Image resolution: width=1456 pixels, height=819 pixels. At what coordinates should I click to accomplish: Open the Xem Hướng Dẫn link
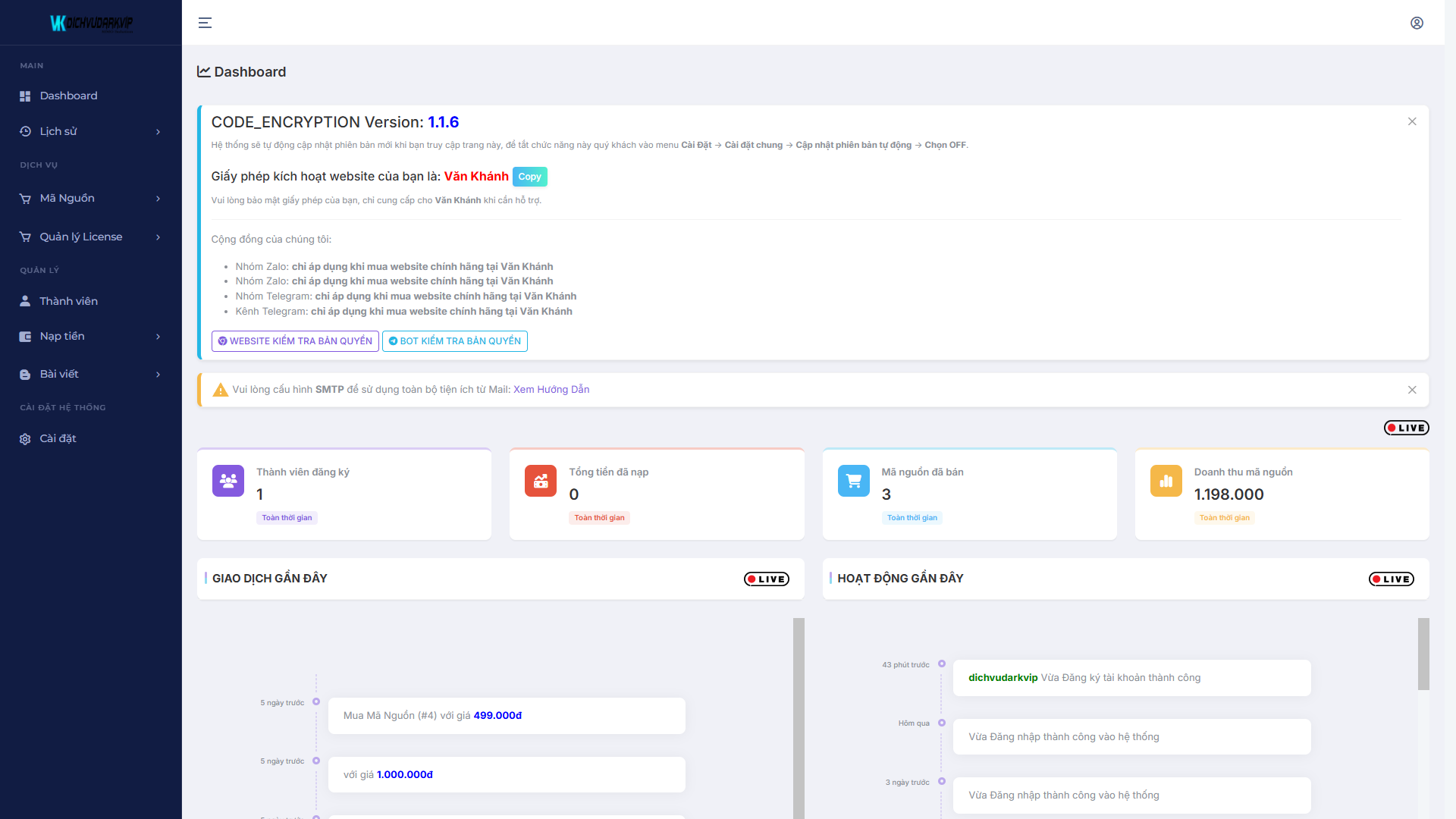(x=551, y=389)
